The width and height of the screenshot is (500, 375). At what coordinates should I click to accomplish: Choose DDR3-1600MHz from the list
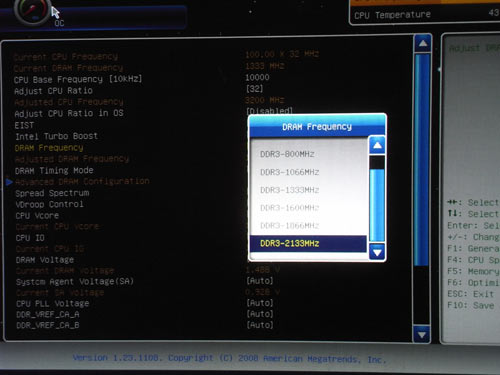[x=290, y=208]
